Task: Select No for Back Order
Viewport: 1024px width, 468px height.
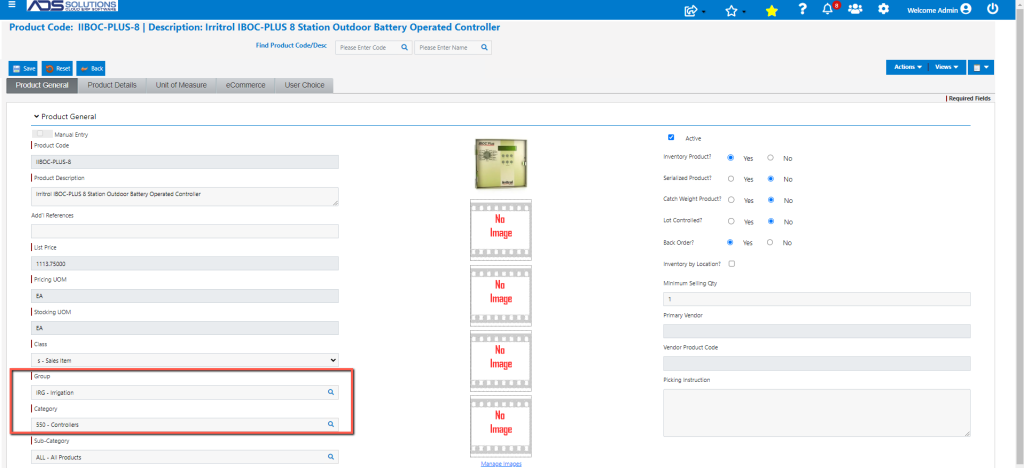Action: pos(771,242)
